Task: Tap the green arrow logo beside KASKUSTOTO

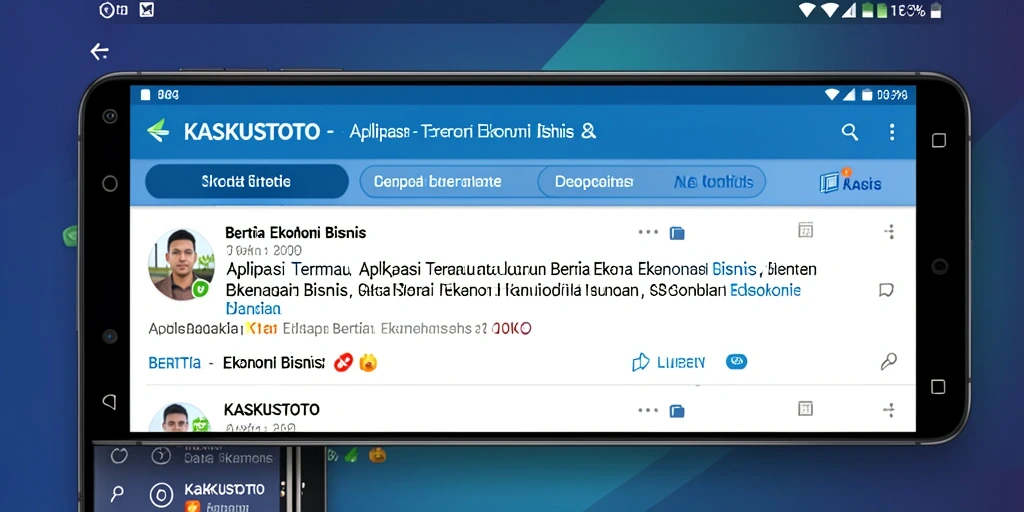Action: (x=158, y=131)
